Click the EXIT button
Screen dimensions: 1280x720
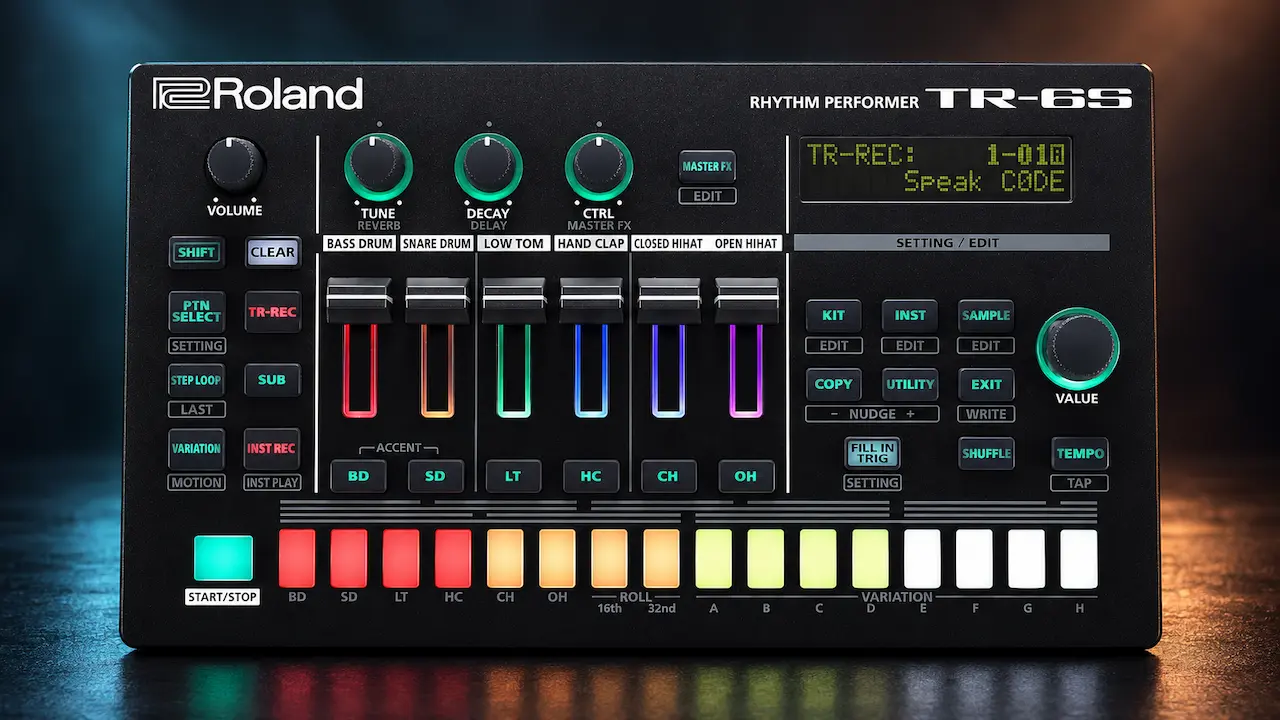click(x=986, y=384)
